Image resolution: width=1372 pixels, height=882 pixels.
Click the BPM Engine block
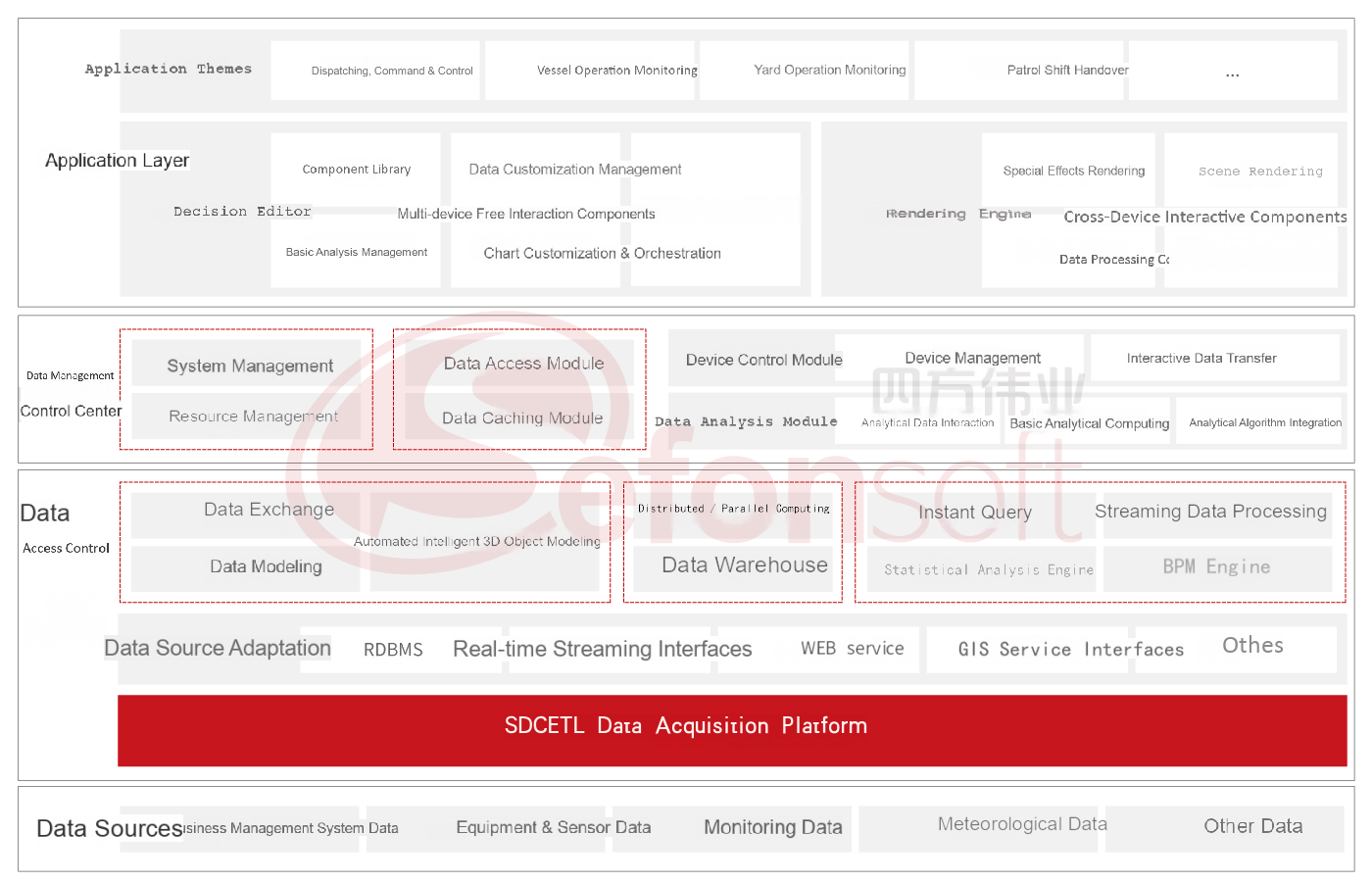pyautogui.click(x=1217, y=568)
